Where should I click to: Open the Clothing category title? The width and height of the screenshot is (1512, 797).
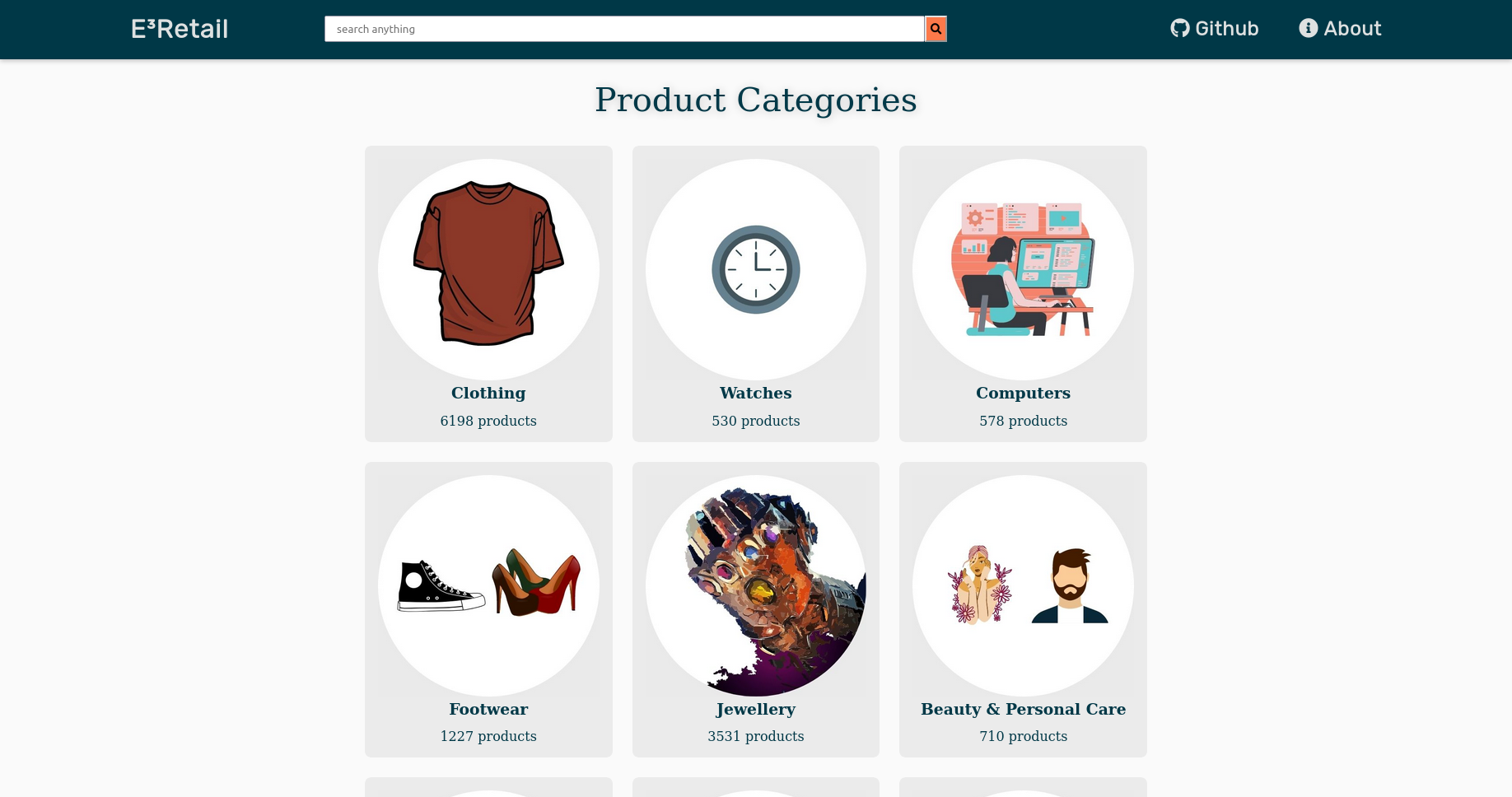pyautogui.click(x=488, y=393)
